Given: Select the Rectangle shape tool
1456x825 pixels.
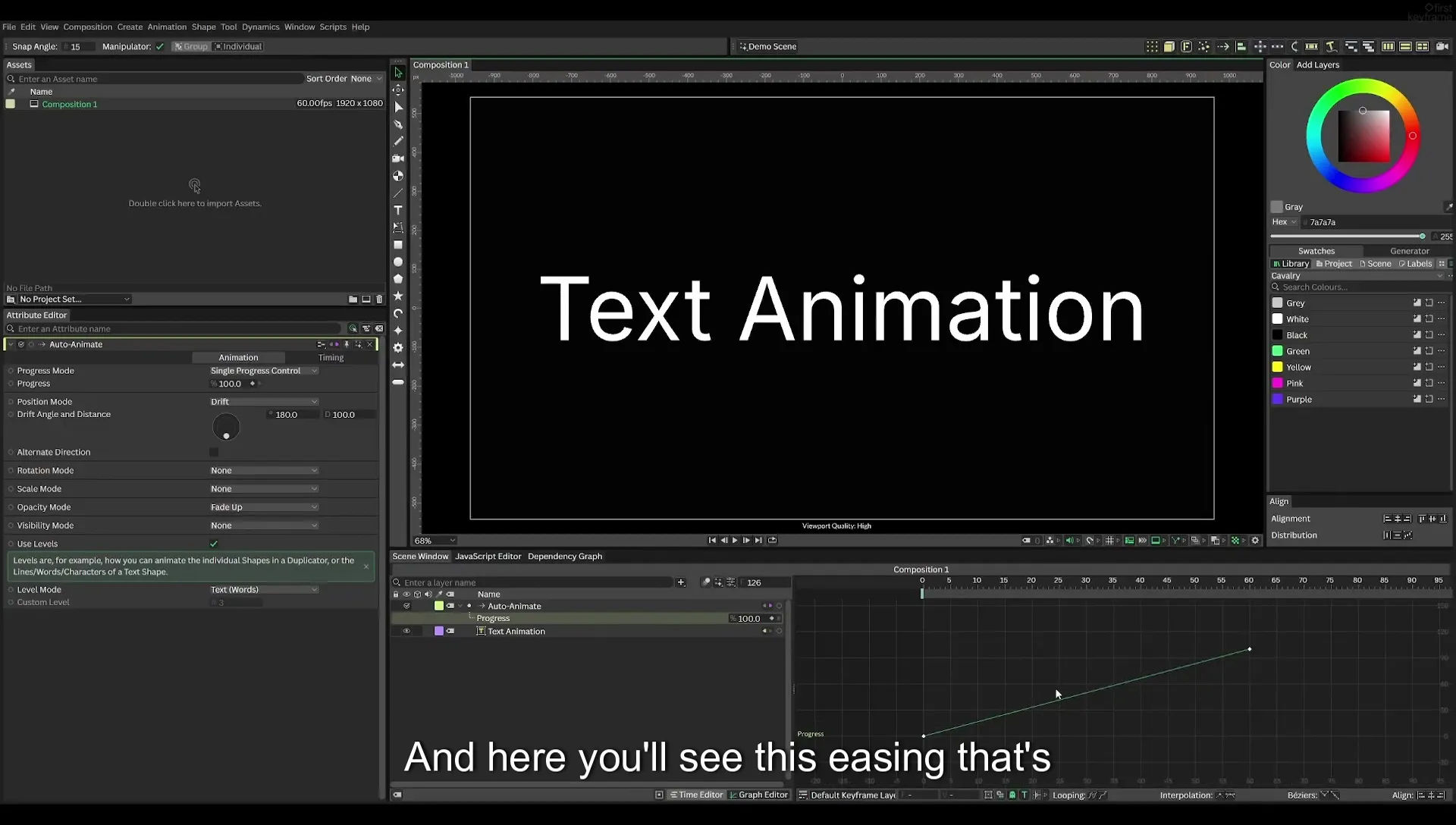Looking at the screenshot, I should point(398,245).
